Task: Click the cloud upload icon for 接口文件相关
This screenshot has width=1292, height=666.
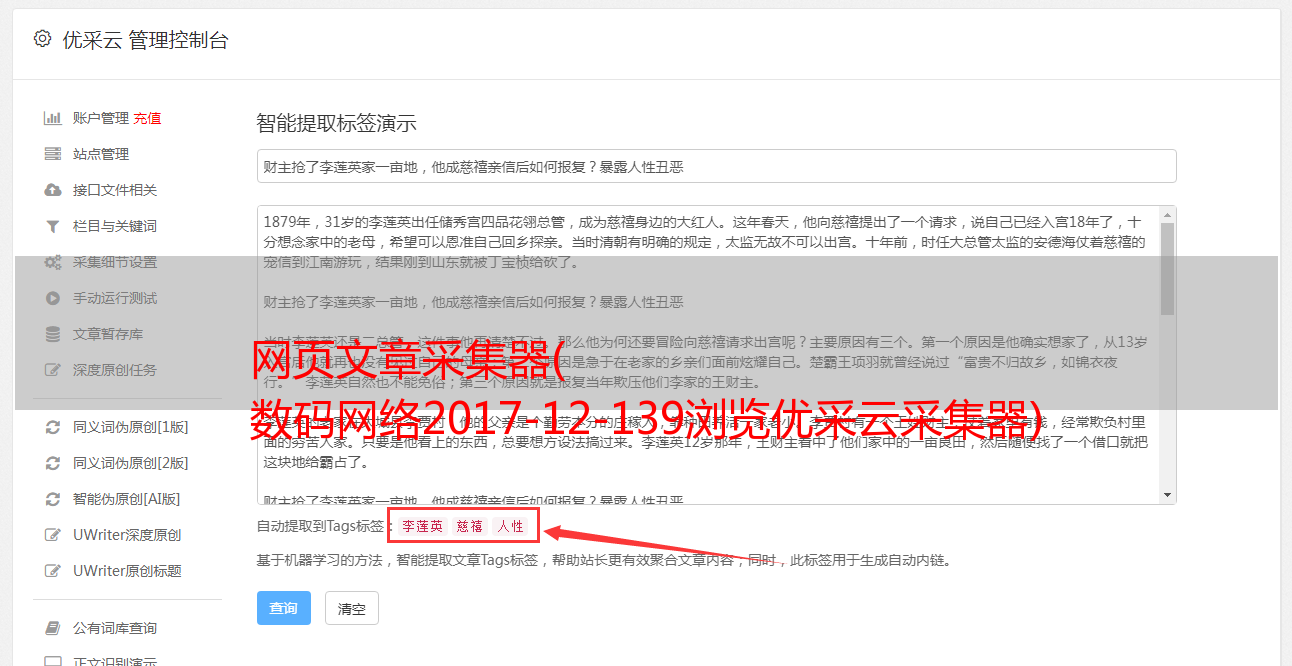Action: 53,190
